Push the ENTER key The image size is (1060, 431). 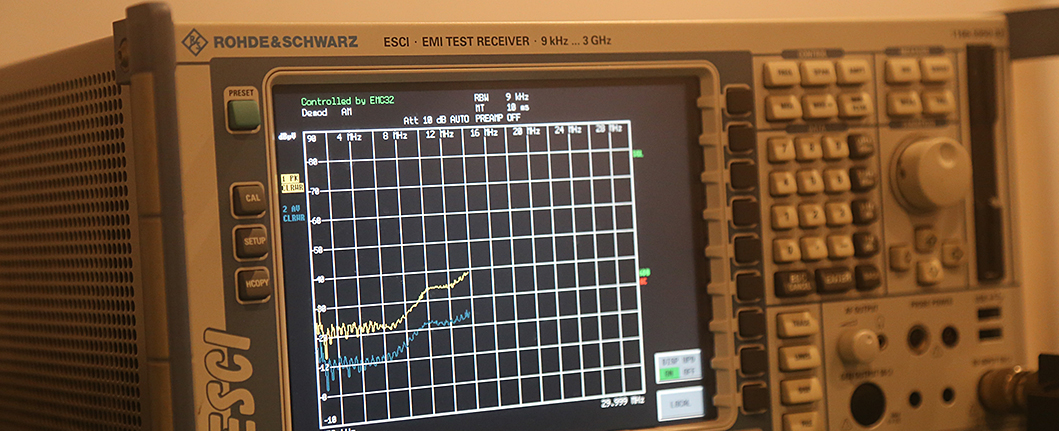(834, 280)
